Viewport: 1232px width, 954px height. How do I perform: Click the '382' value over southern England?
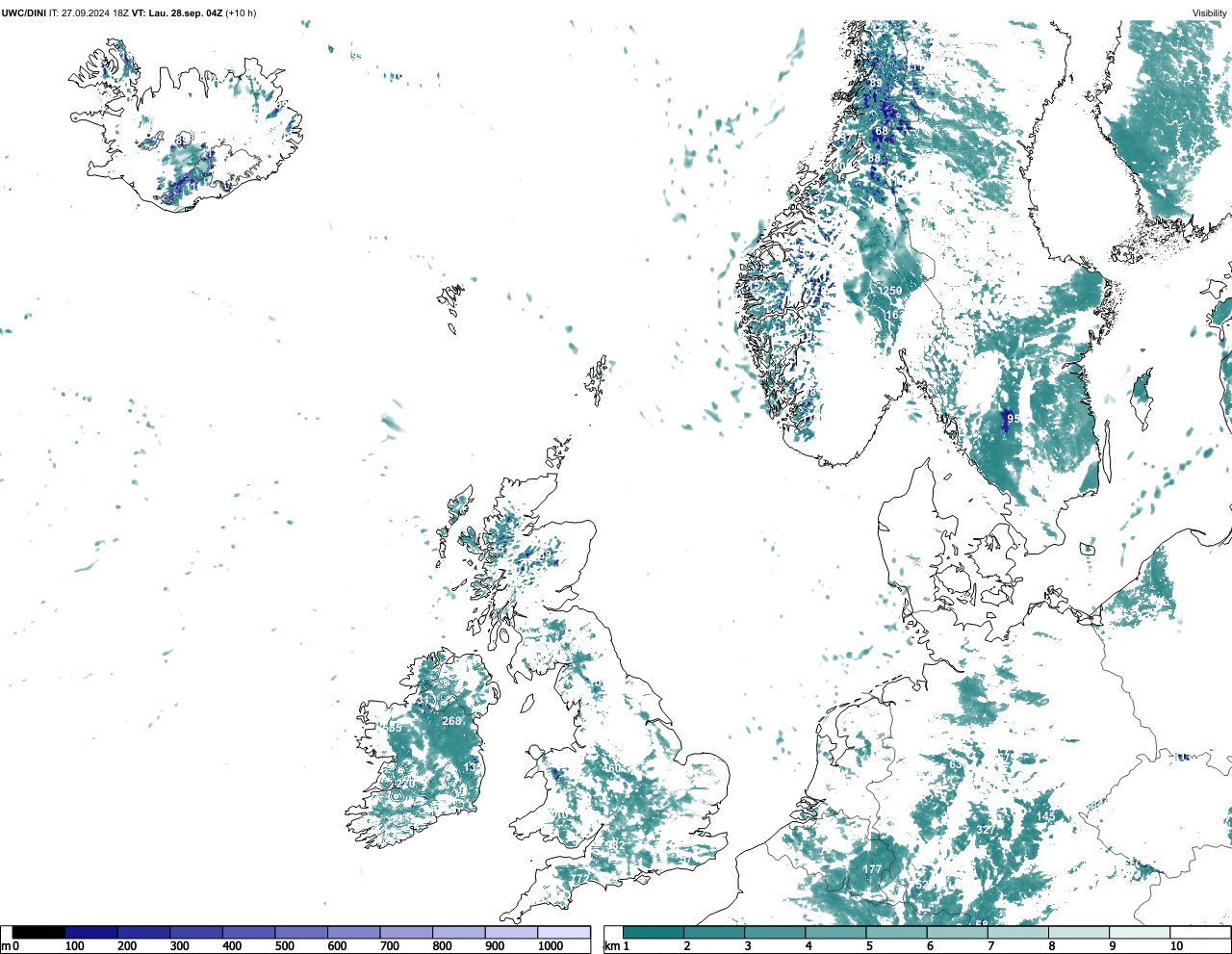click(x=615, y=845)
